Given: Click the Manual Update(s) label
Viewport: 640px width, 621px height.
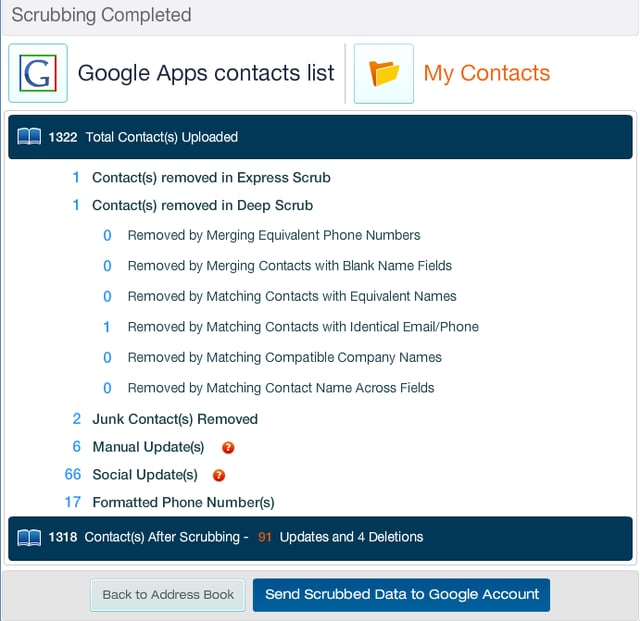Looking at the screenshot, I should pyautogui.click(x=149, y=447).
